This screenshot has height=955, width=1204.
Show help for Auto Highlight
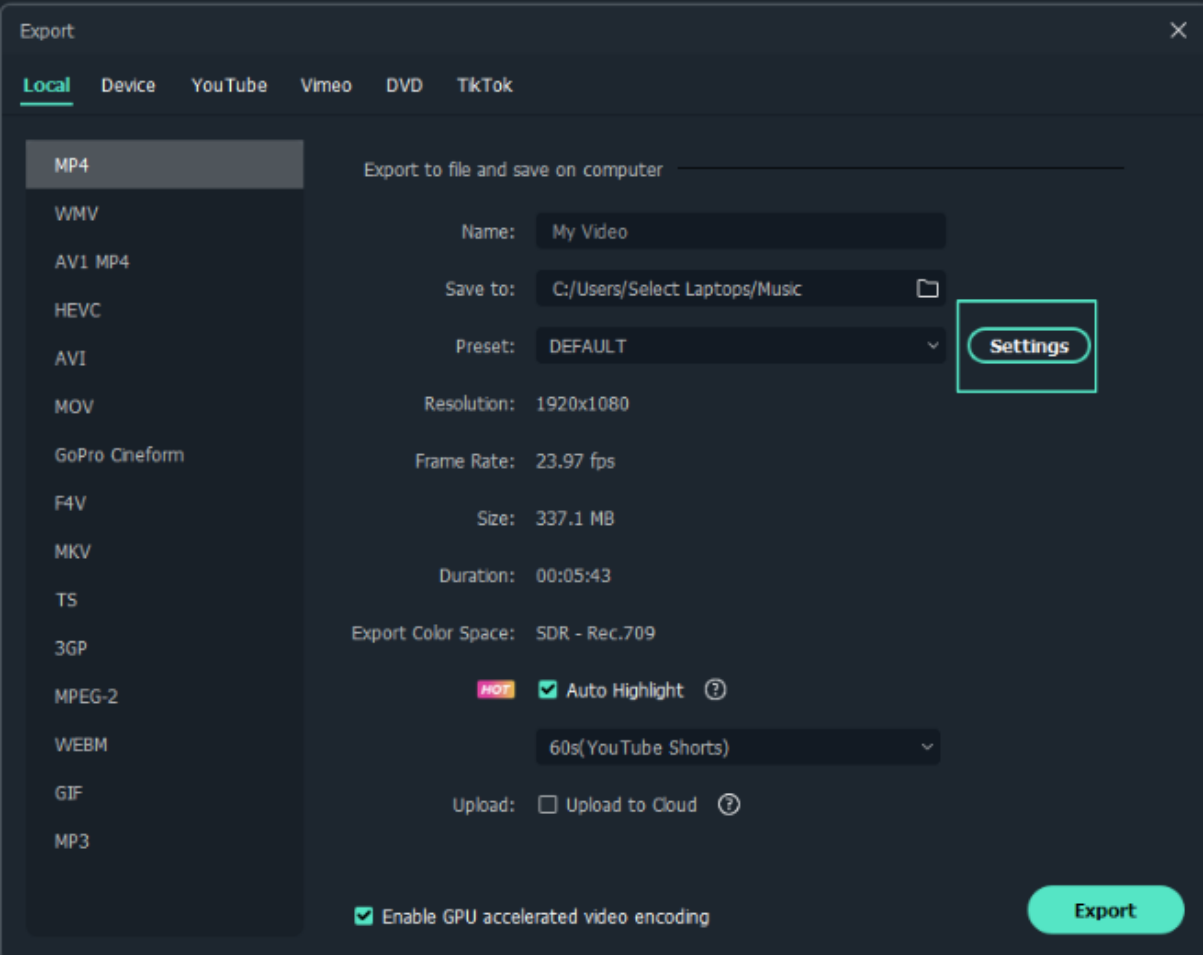pos(715,689)
